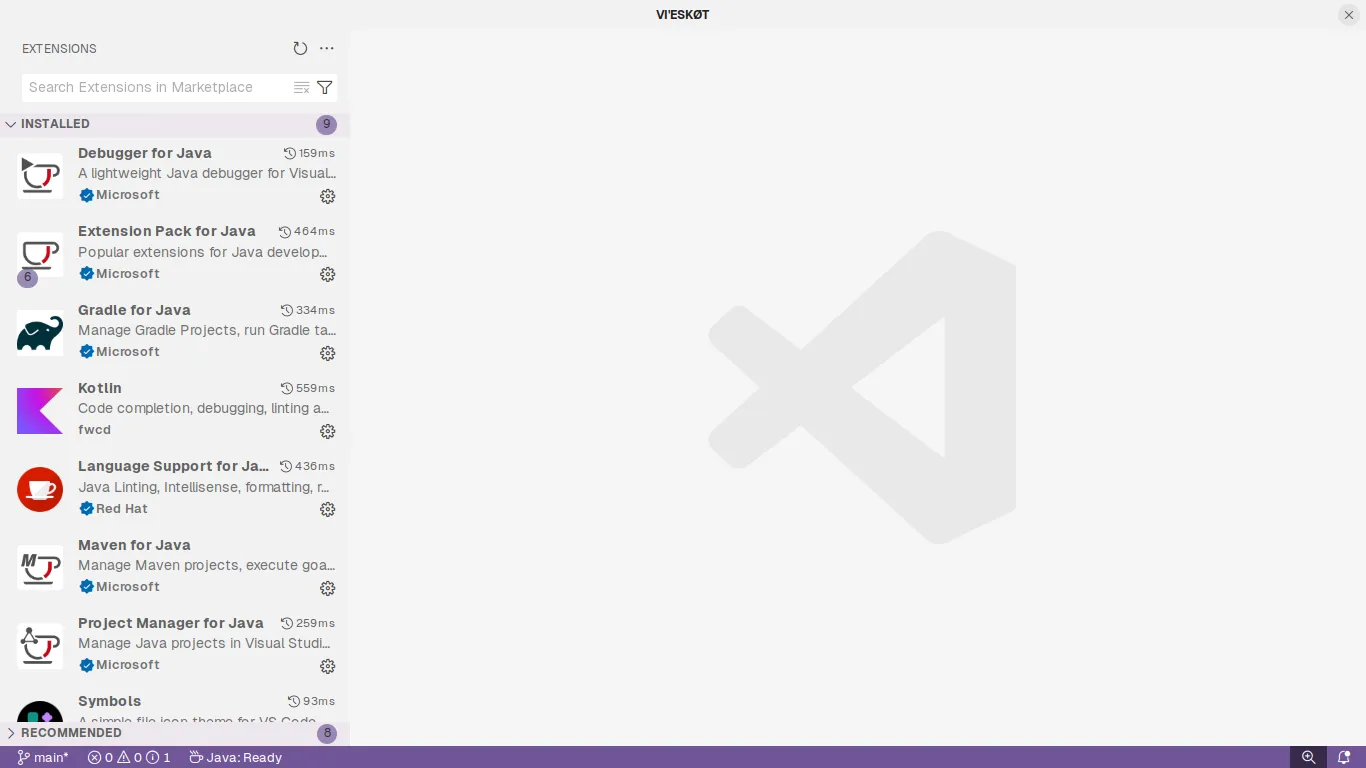The width and height of the screenshot is (1366, 768).
Task: Open Manage gear for Kotlin extension
Action: (x=327, y=431)
